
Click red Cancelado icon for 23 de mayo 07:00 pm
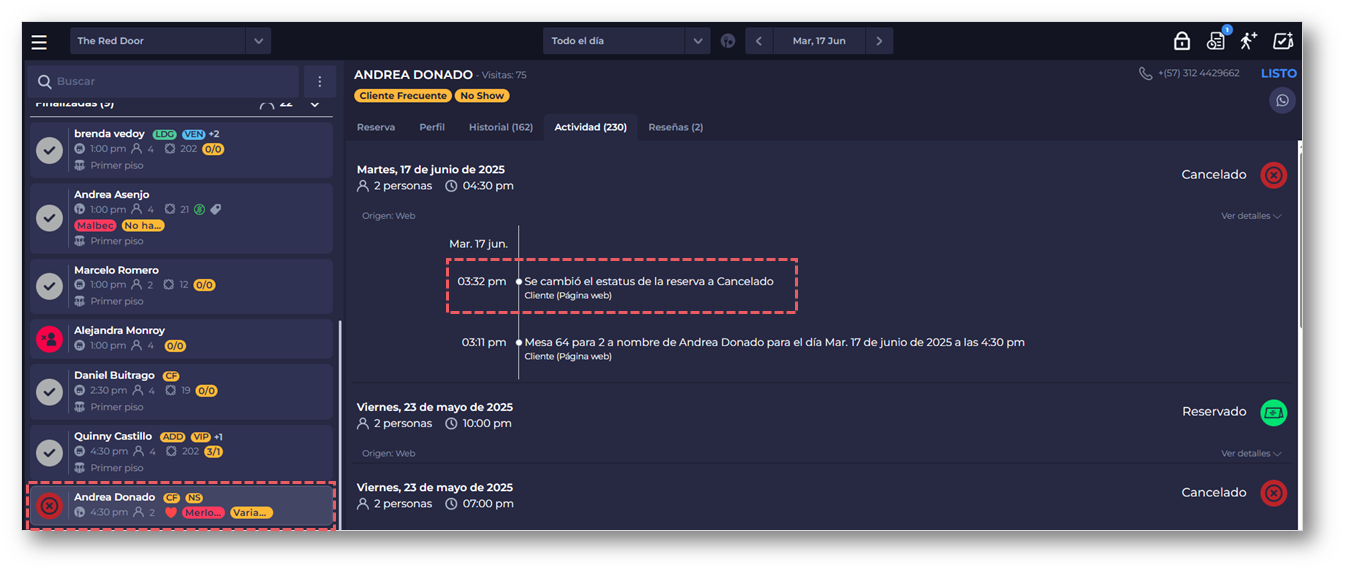(1273, 493)
